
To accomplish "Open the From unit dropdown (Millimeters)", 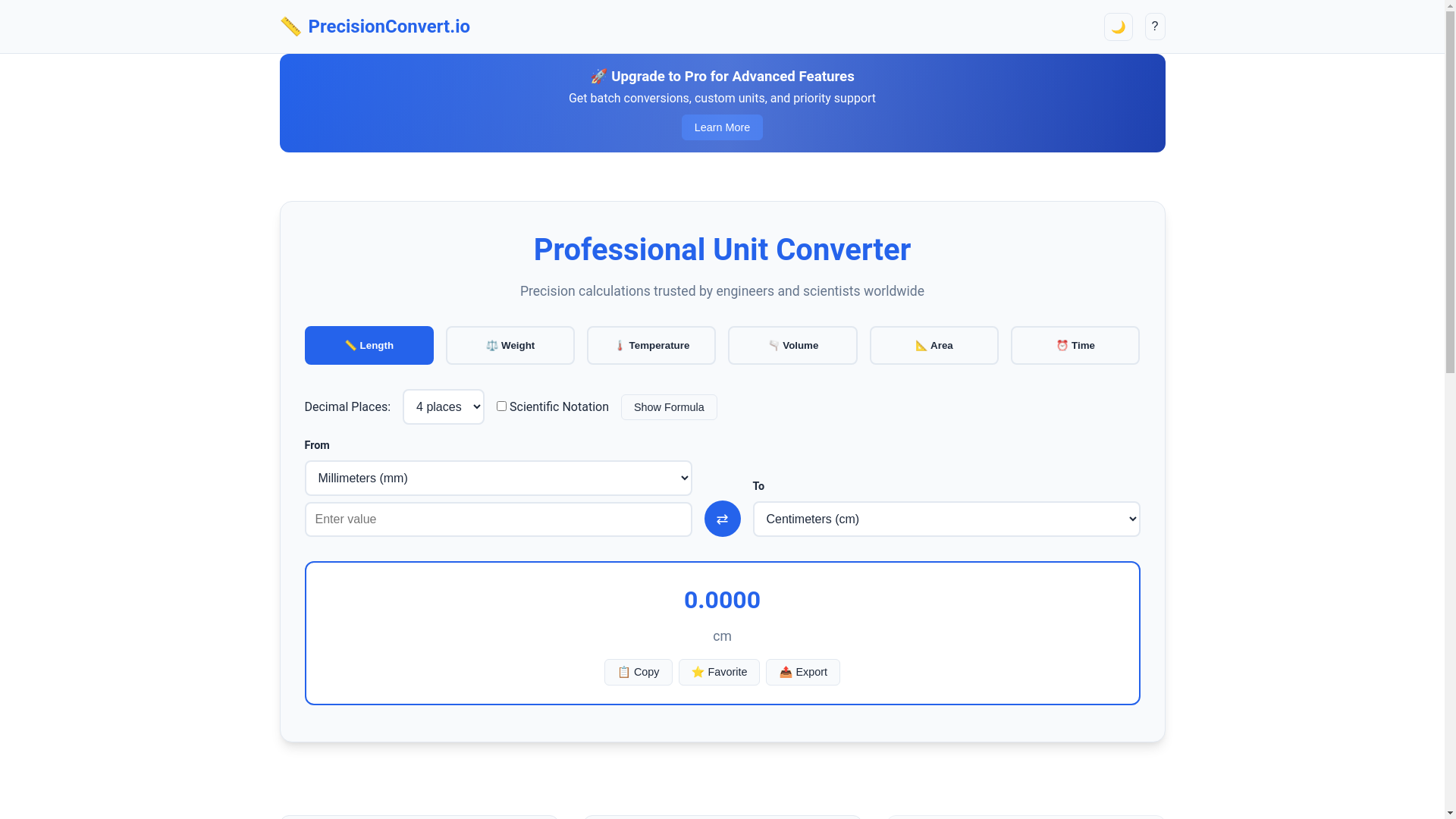I will tap(498, 478).
